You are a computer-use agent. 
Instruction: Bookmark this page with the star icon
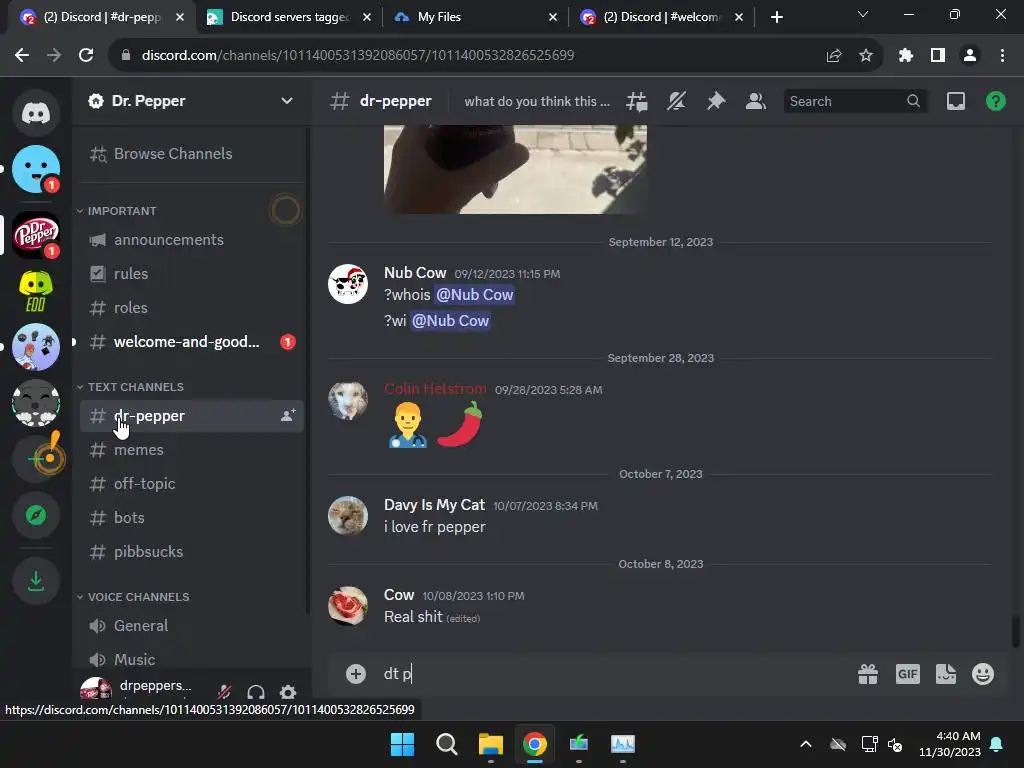pos(865,56)
